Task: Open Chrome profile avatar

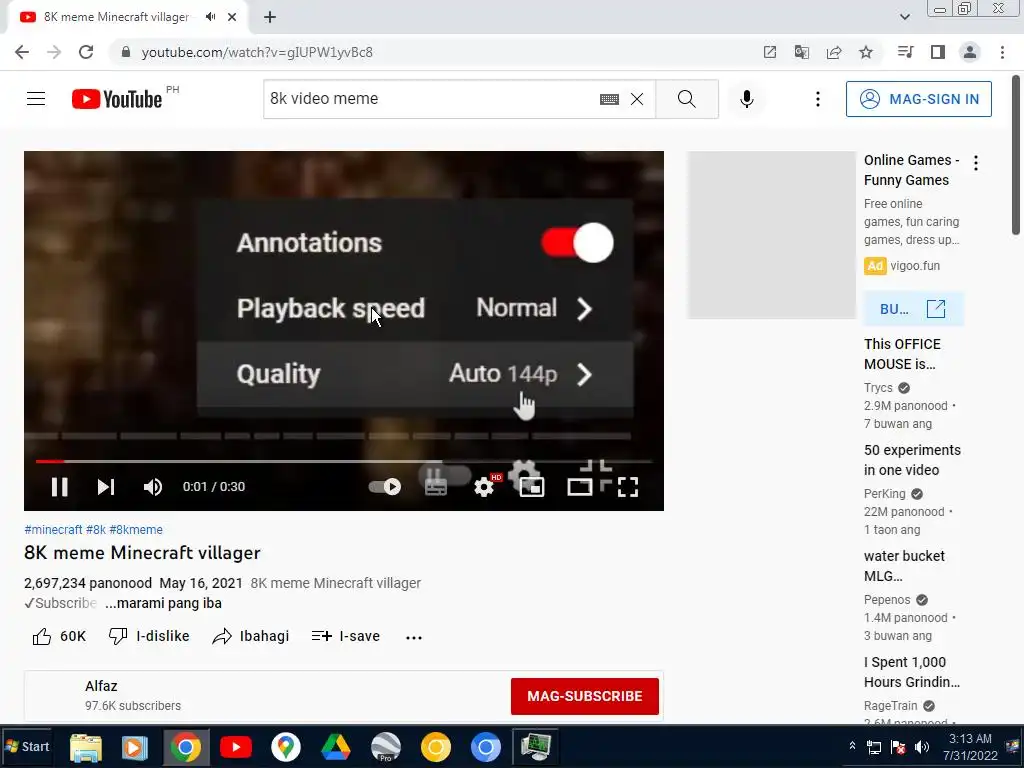Action: tap(970, 52)
